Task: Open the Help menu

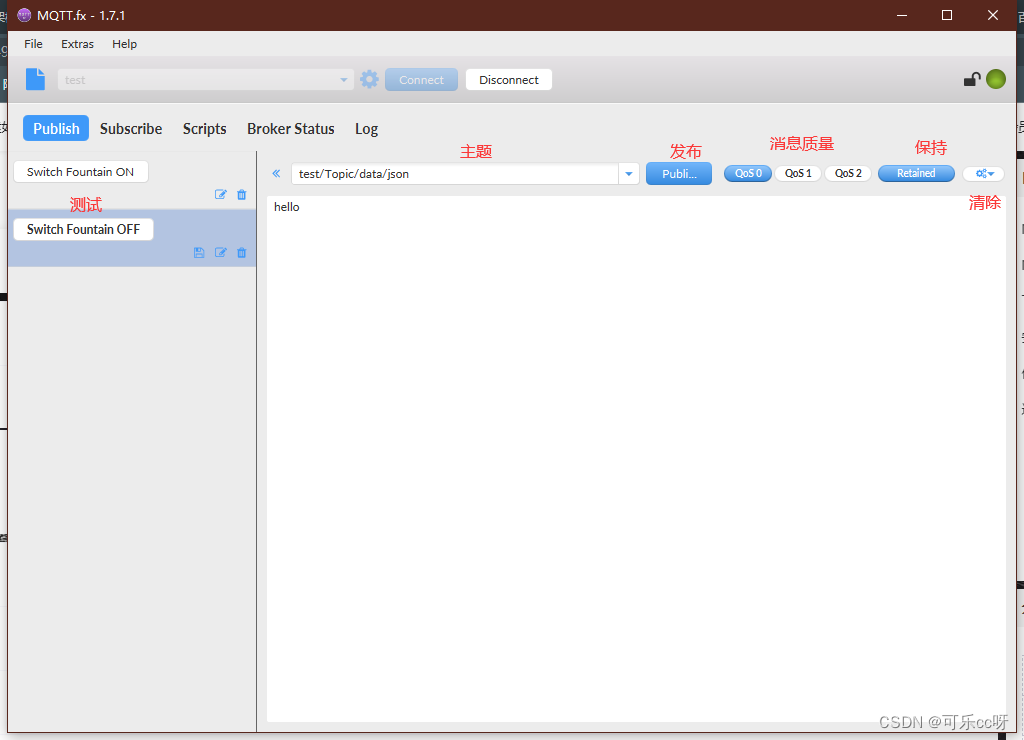Action: pyautogui.click(x=124, y=44)
